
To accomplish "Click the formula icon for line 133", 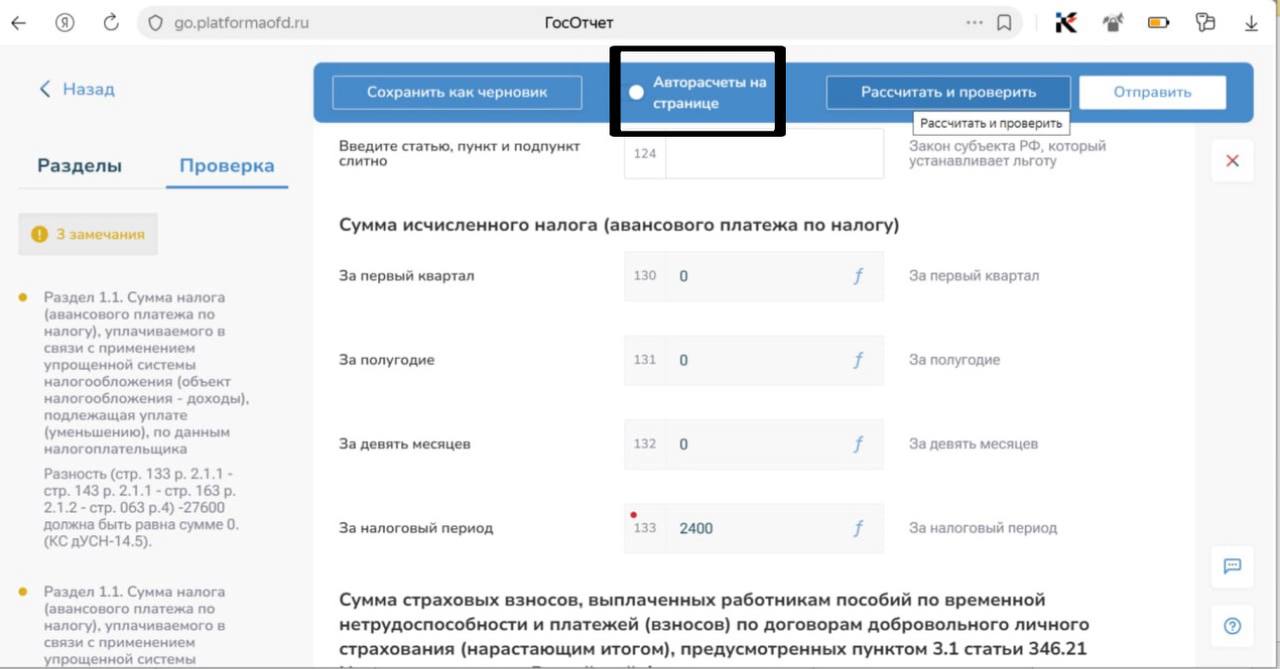I will pyautogui.click(x=857, y=528).
